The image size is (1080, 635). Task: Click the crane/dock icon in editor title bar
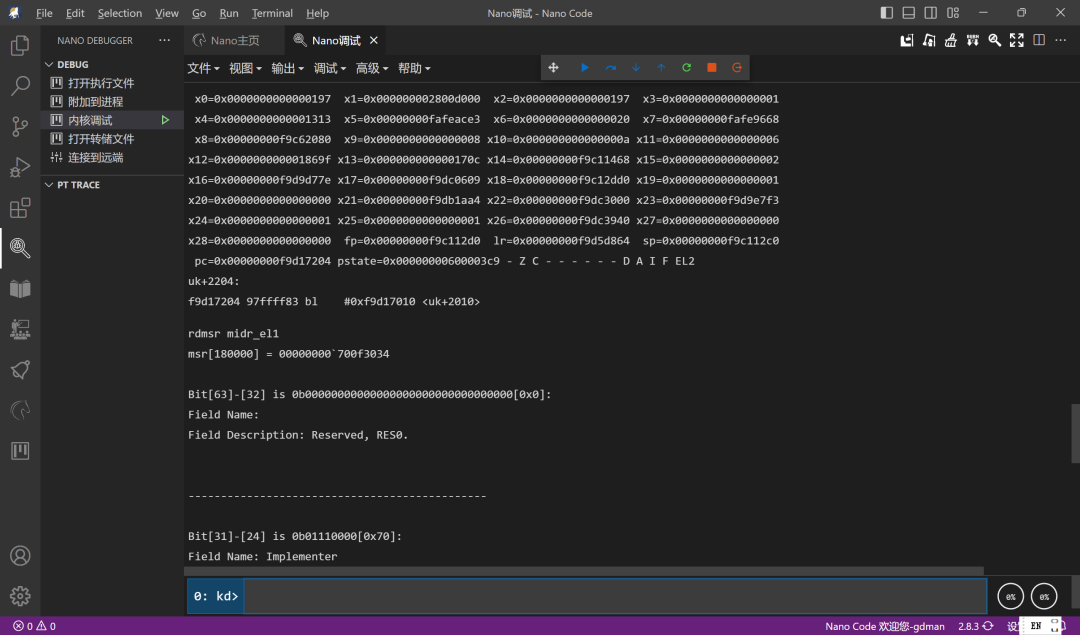click(907, 41)
